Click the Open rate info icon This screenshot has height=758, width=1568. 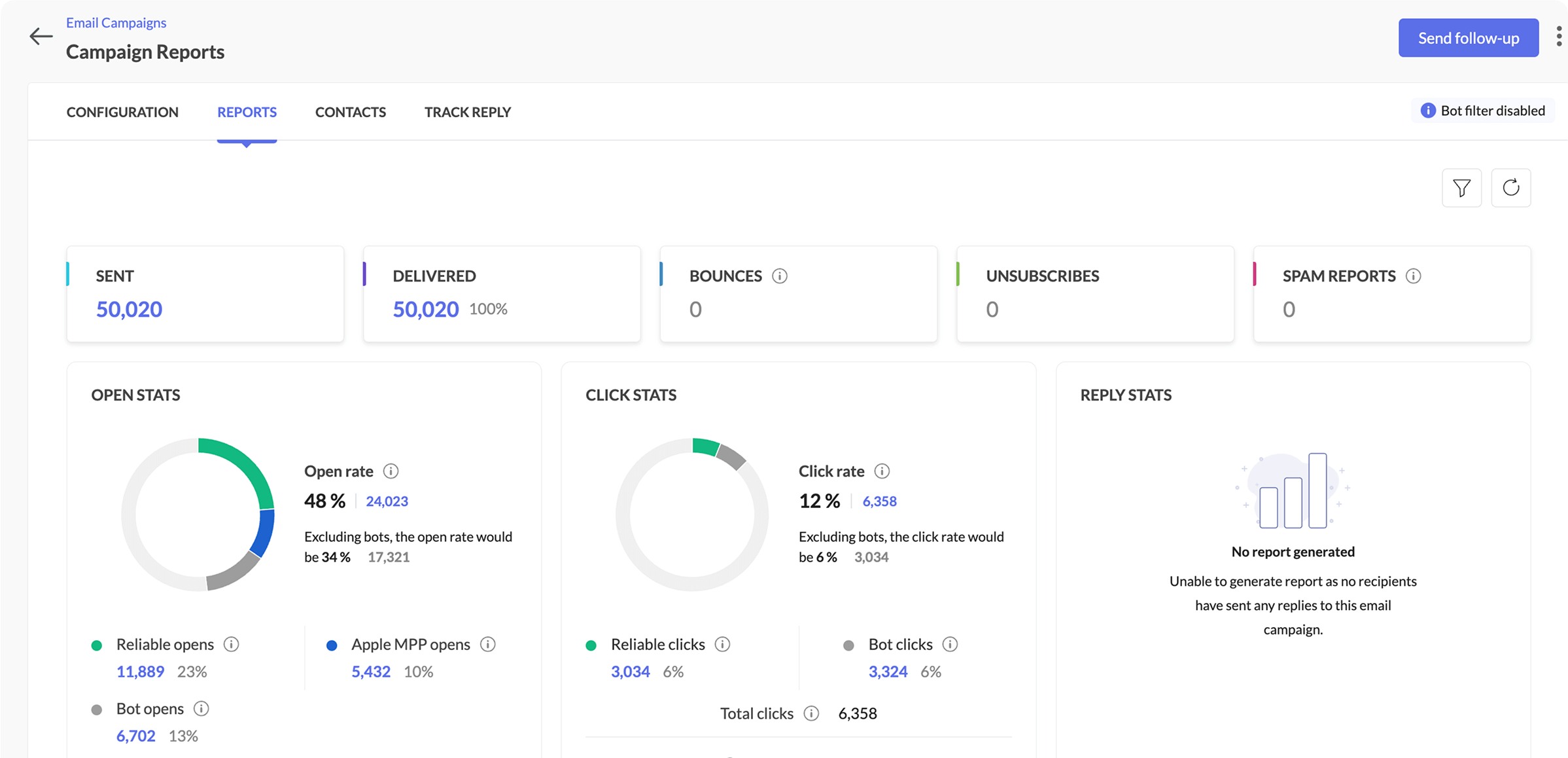391,471
